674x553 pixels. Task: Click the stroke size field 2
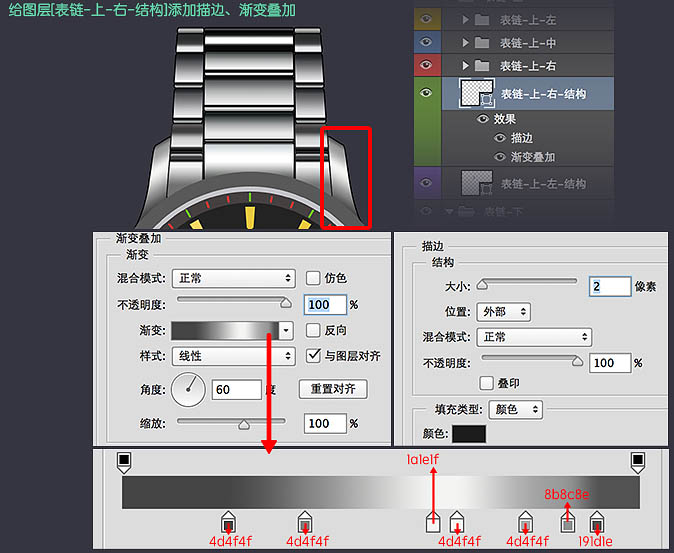pyautogui.click(x=610, y=287)
